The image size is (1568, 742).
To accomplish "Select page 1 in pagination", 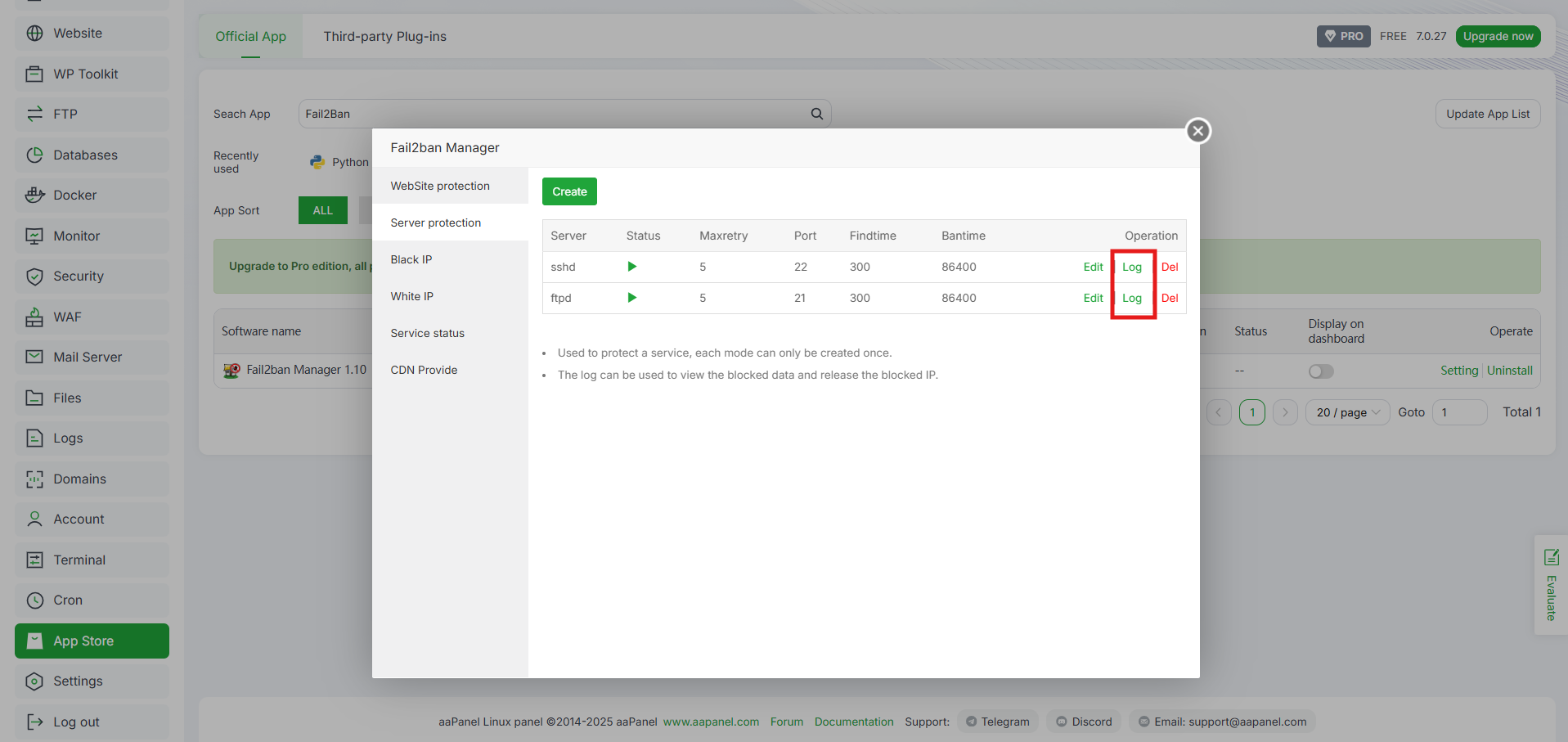I will click(x=1251, y=412).
